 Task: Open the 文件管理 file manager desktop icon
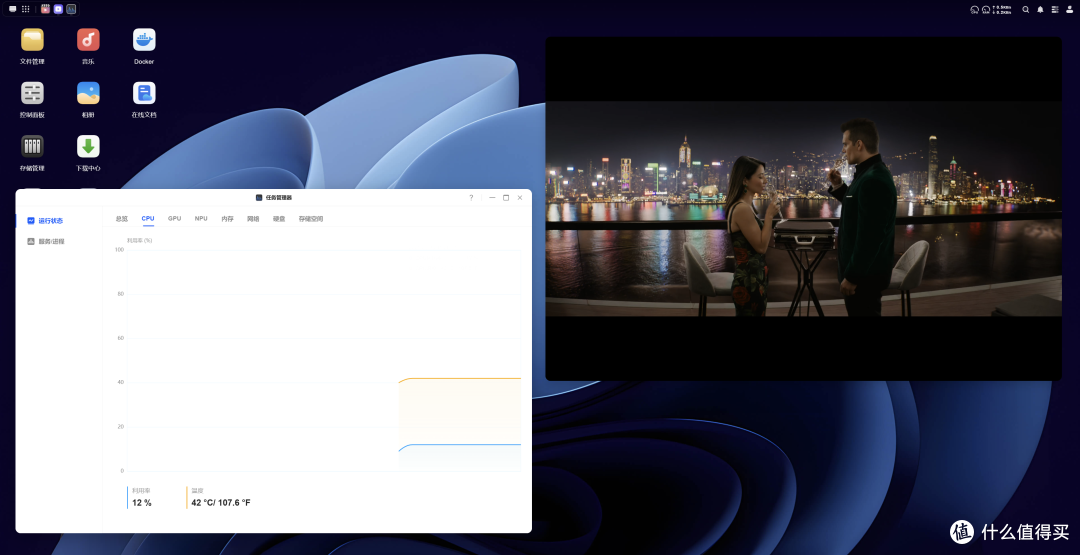pyautogui.click(x=32, y=40)
